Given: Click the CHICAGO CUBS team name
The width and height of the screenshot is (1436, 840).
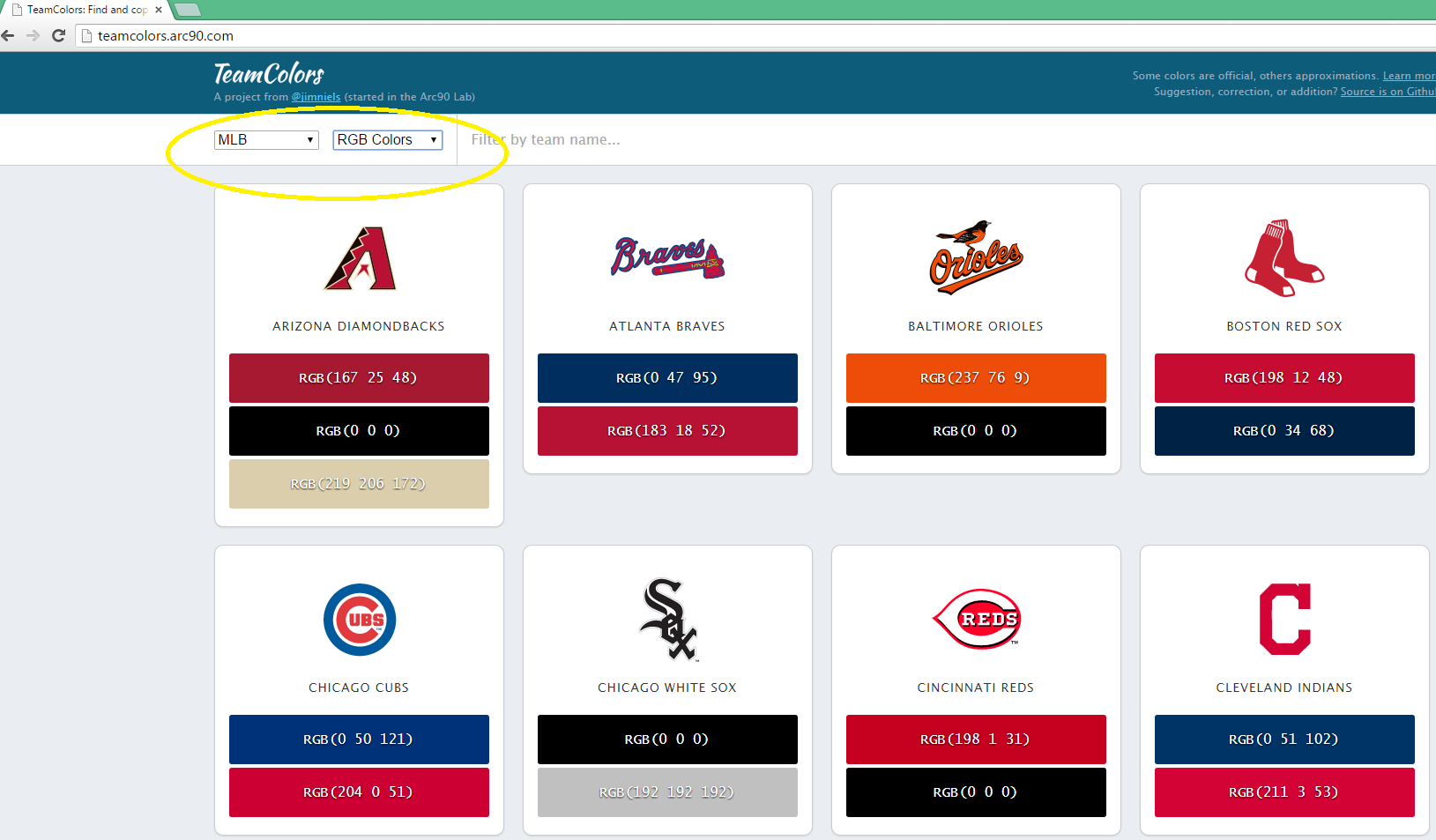Looking at the screenshot, I should 359,688.
